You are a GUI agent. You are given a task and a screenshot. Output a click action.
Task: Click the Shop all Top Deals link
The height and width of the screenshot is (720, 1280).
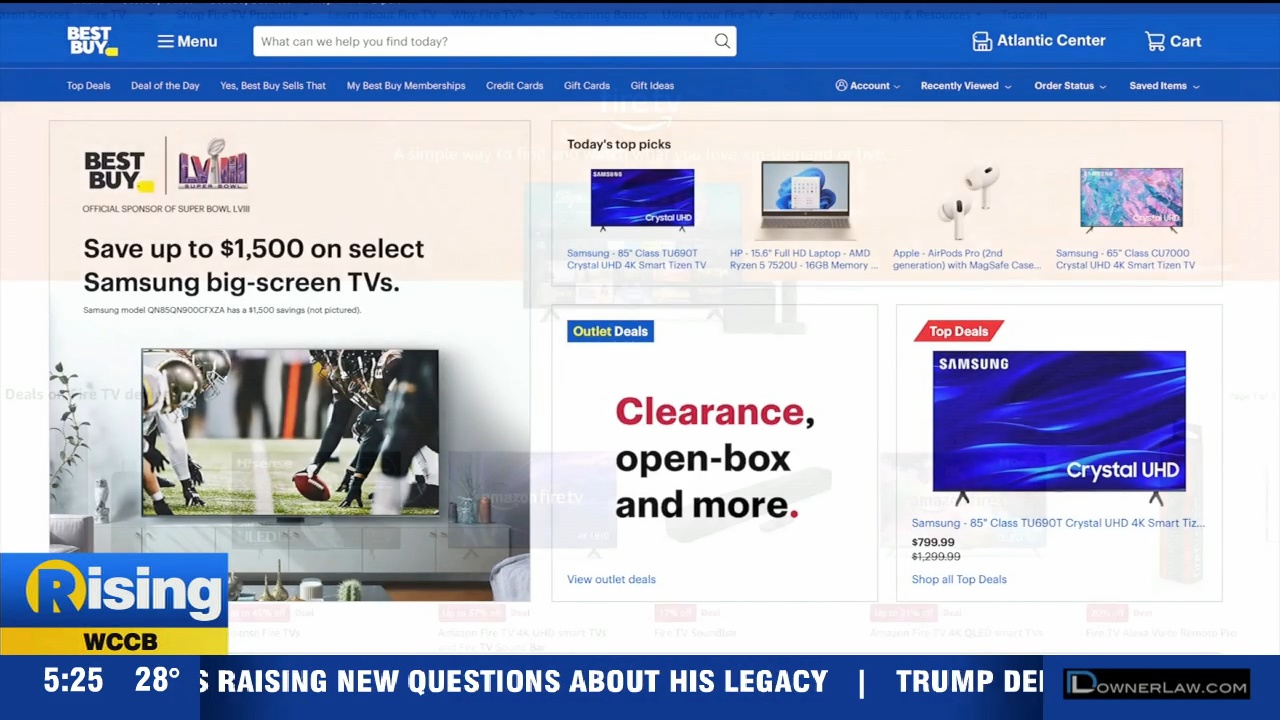pos(959,579)
